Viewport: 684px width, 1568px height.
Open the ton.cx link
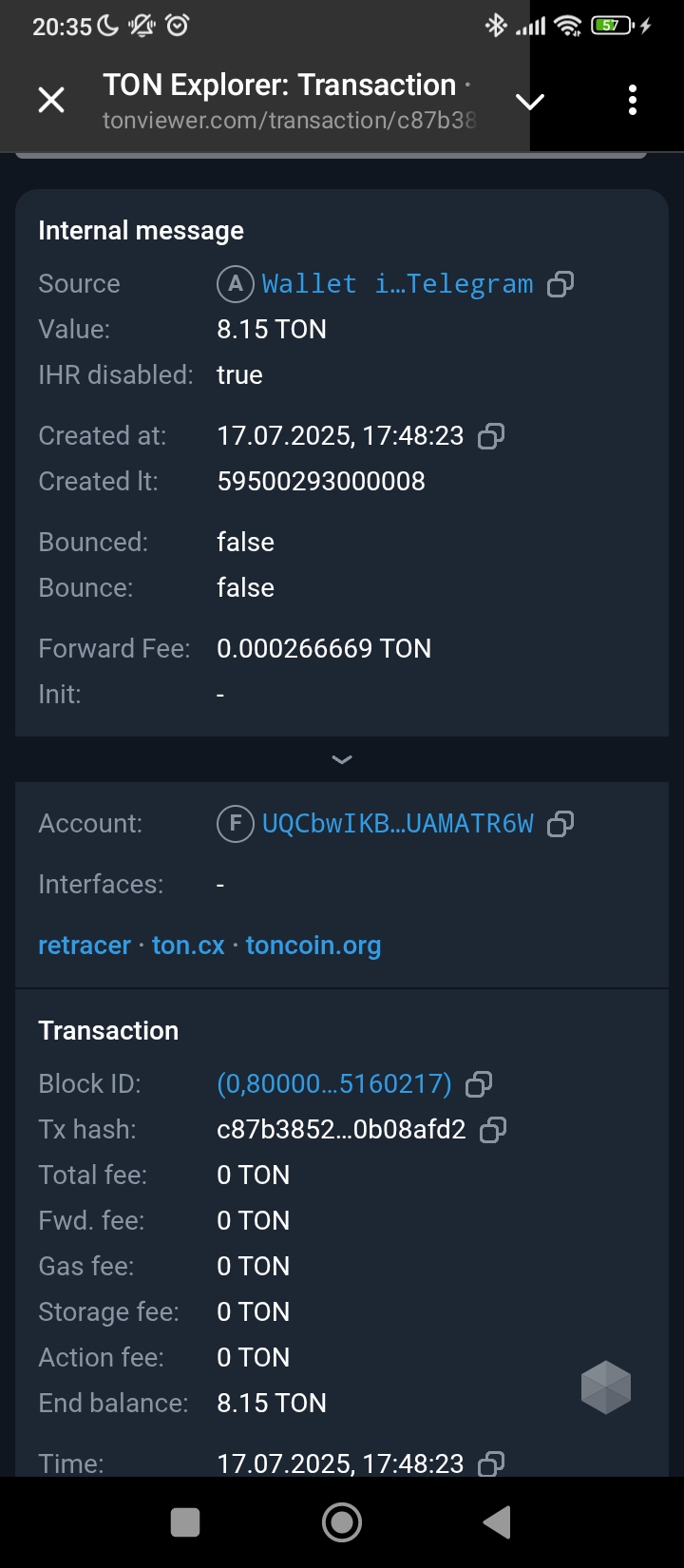pyautogui.click(x=188, y=946)
